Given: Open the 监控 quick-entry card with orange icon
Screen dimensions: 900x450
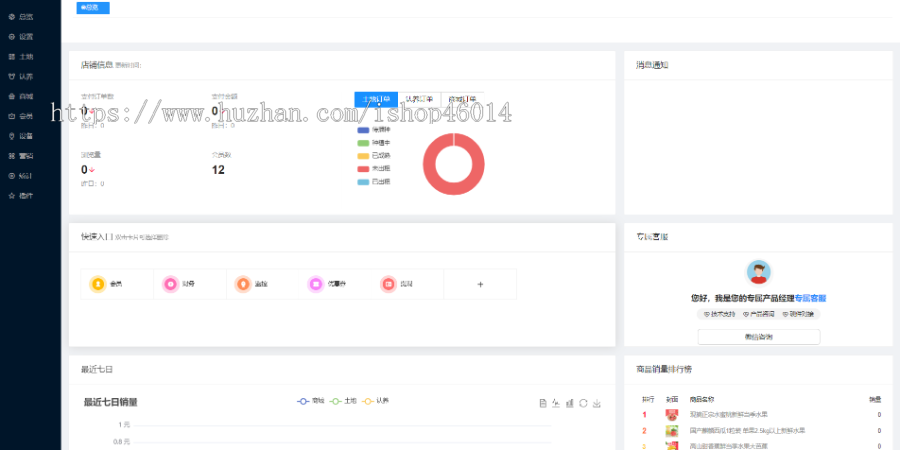Looking at the screenshot, I should click(262, 284).
